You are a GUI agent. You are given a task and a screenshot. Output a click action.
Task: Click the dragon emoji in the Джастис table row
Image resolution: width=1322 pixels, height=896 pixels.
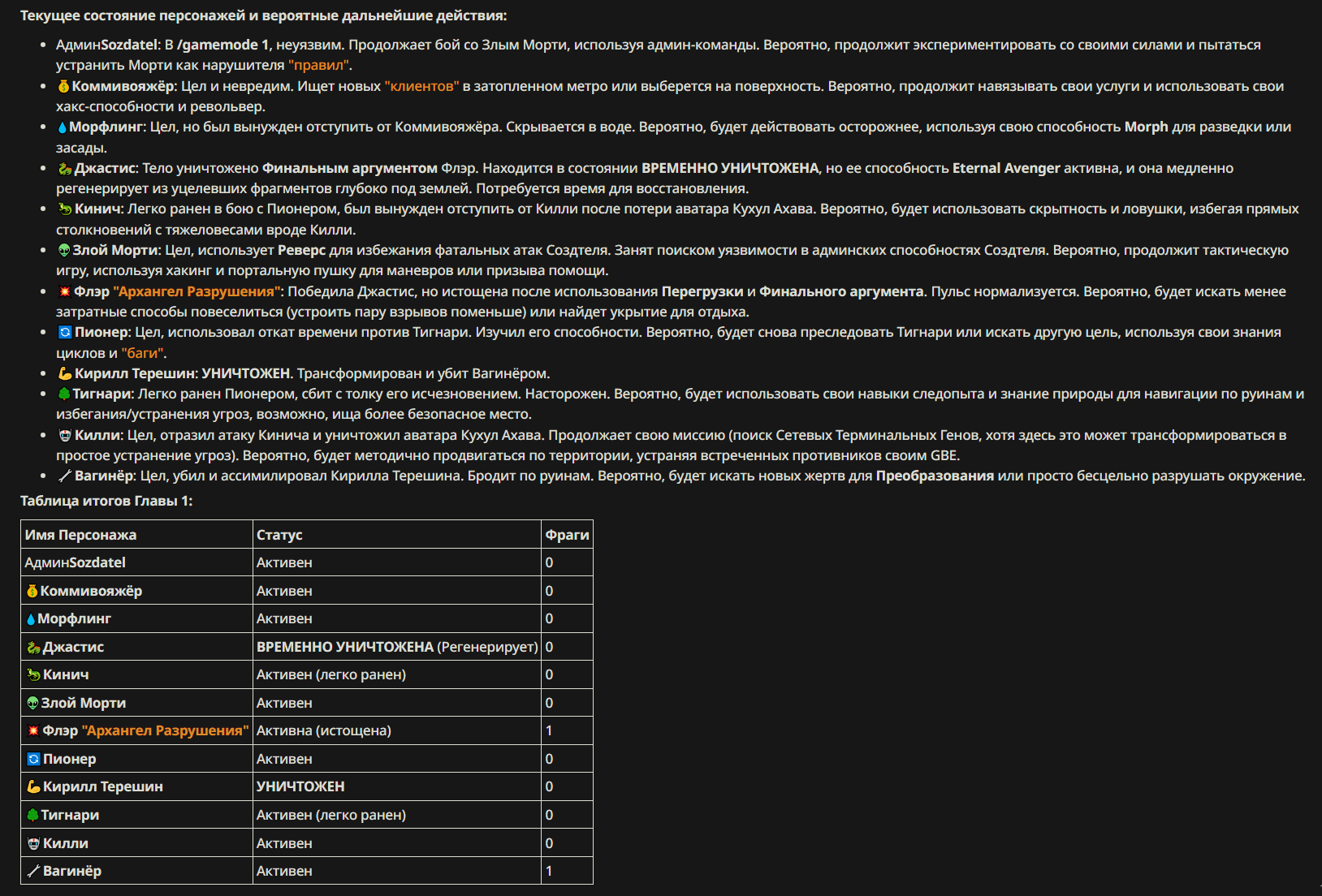coord(33,647)
